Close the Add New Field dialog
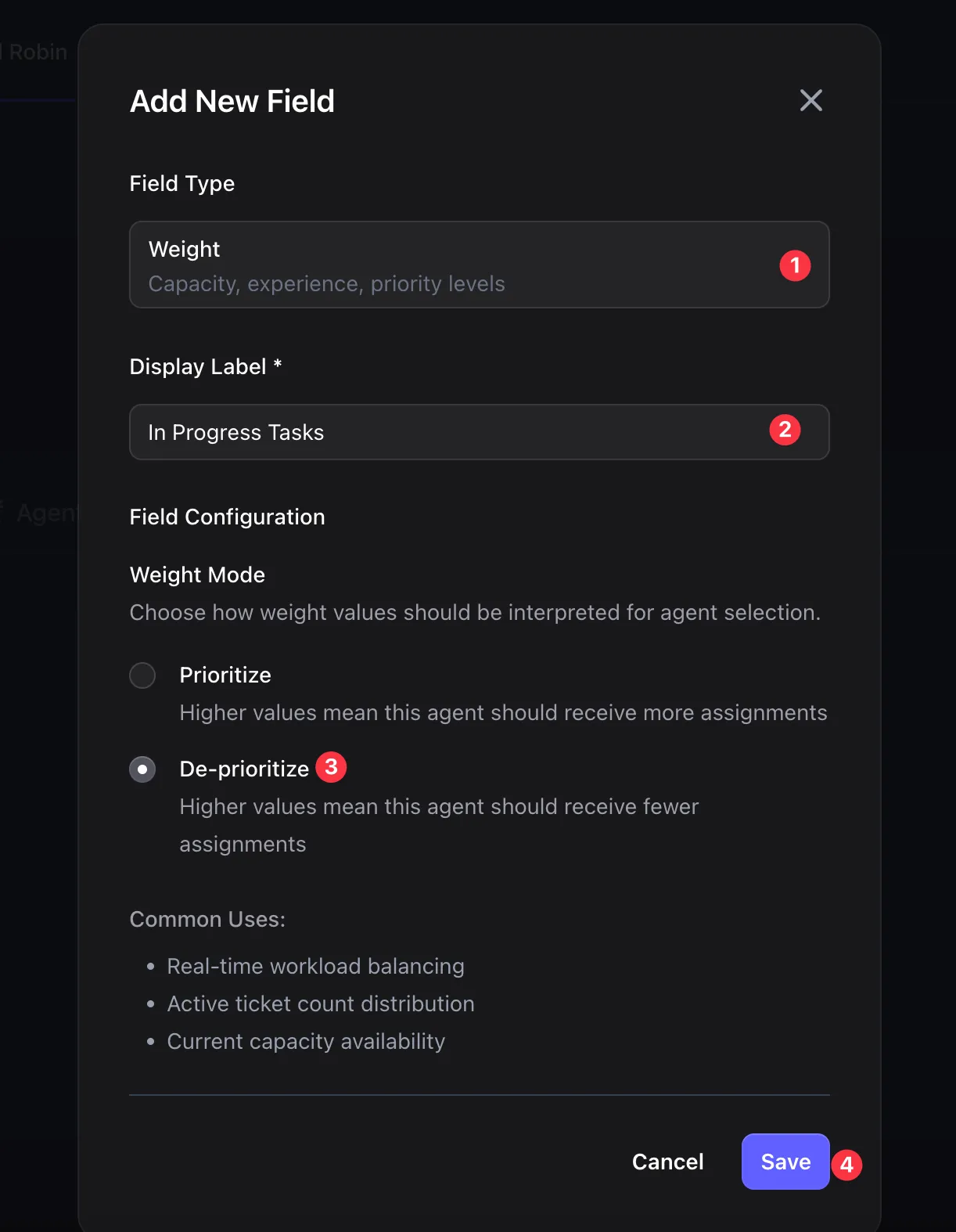The image size is (956, 1232). (810, 100)
